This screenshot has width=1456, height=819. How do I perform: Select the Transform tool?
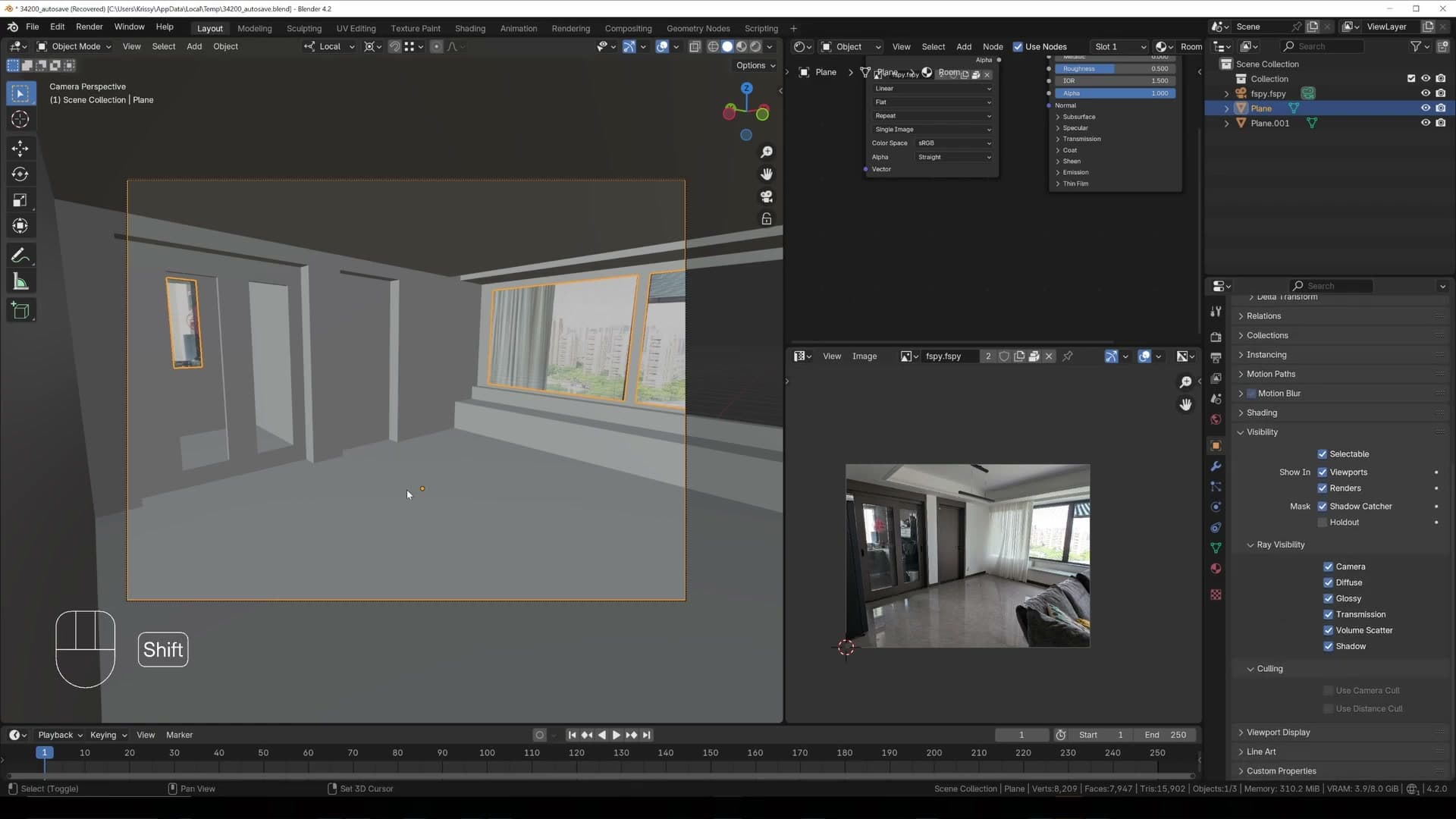(x=20, y=226)
